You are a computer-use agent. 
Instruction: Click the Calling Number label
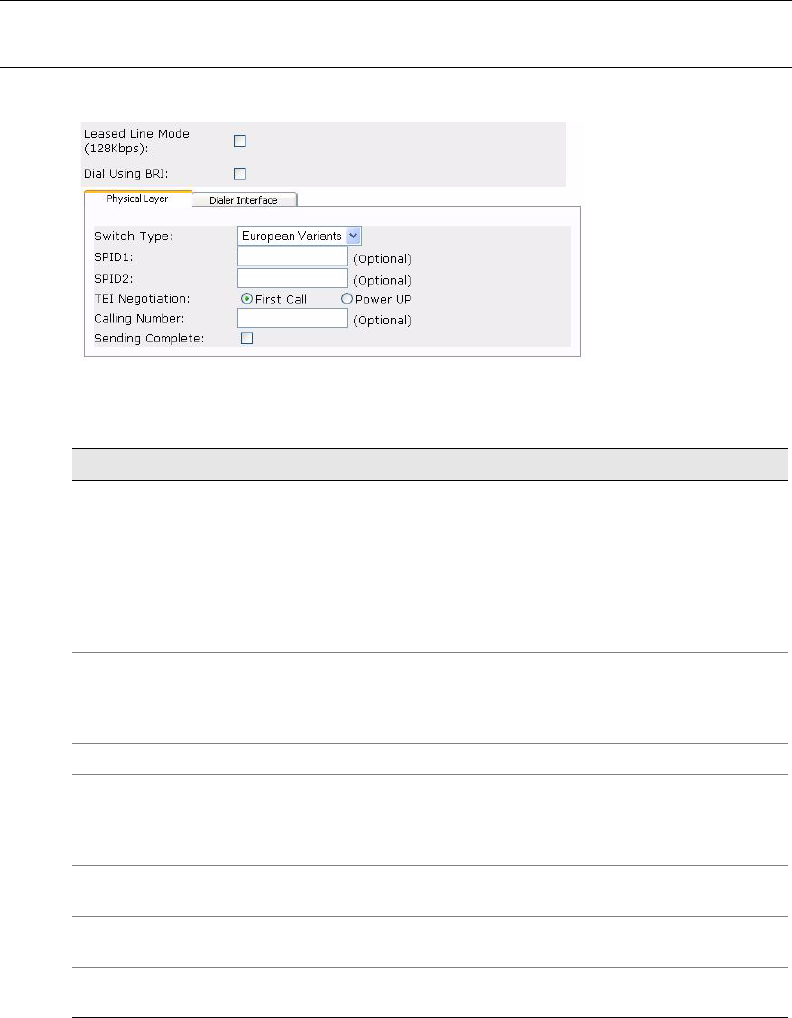click(139, 319)
